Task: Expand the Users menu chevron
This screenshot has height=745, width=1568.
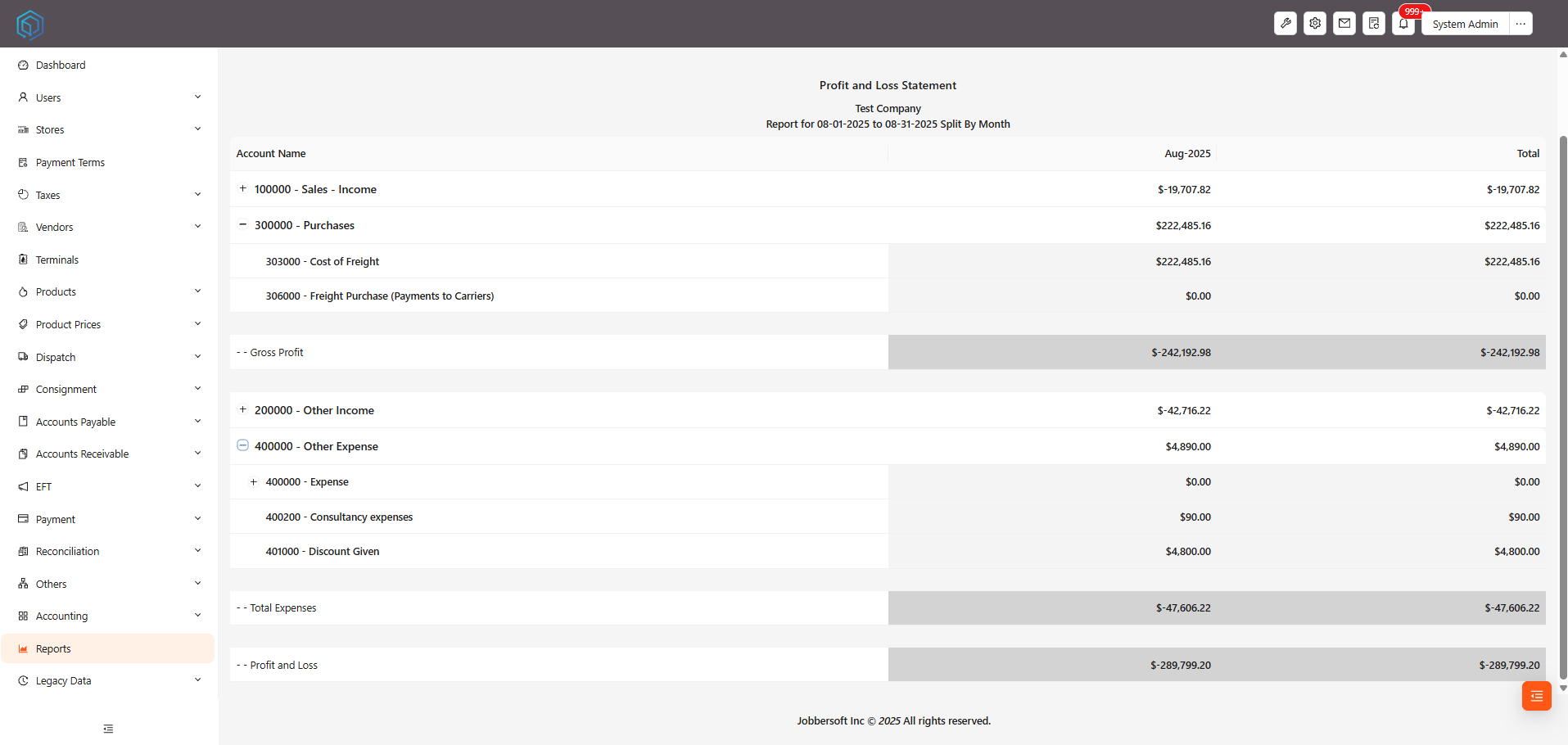Action: 197,97
